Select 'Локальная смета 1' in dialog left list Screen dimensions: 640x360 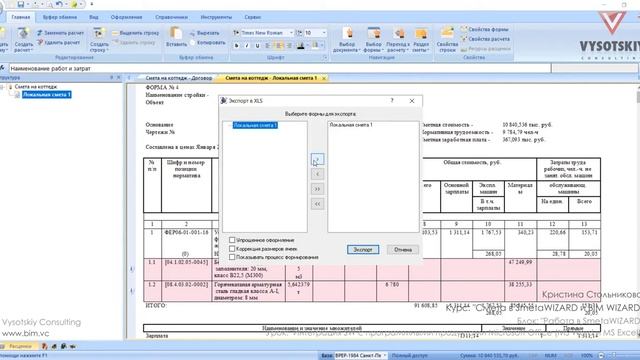pyautogui.click(x=255, y=125)
